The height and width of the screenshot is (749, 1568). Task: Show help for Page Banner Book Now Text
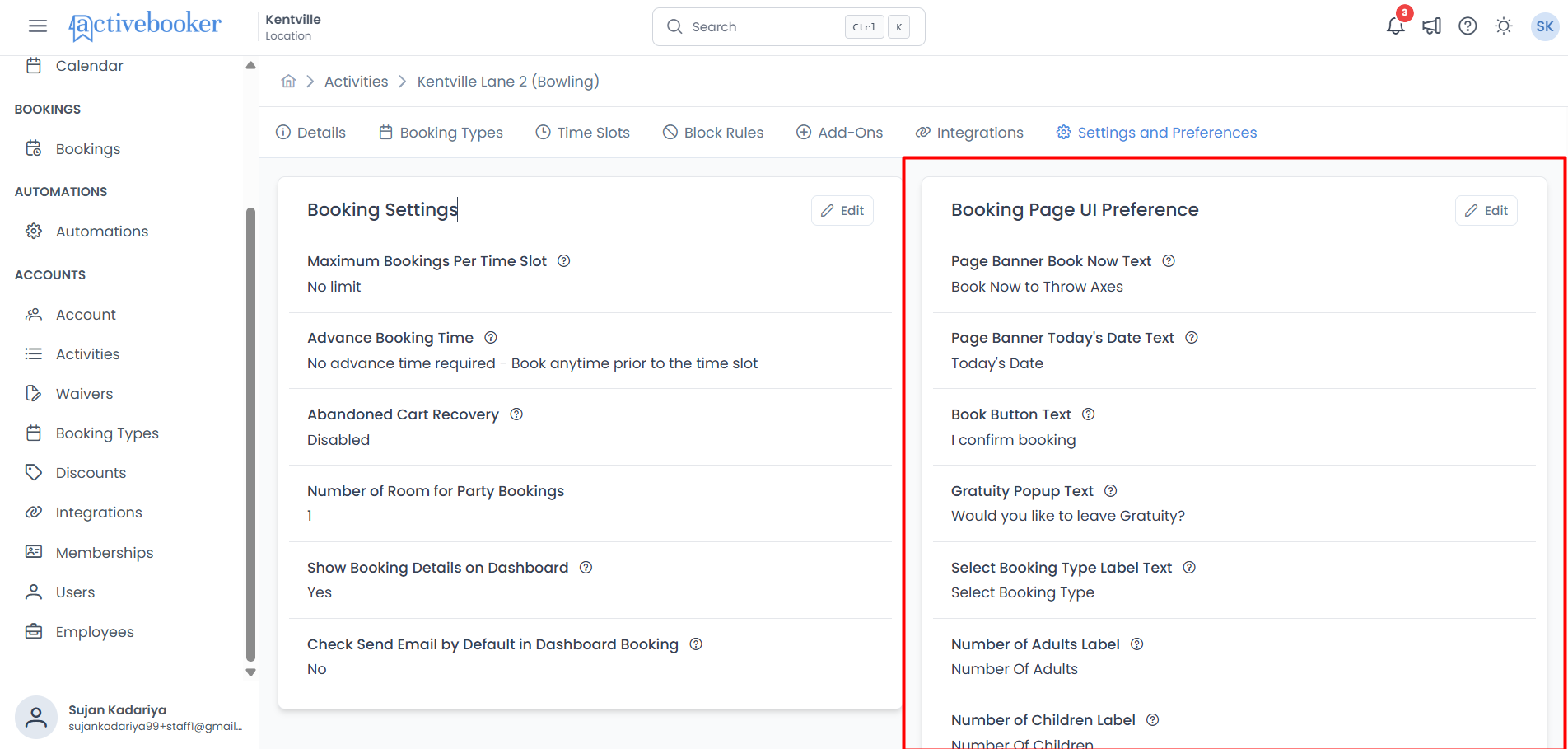pos(1169,261)
